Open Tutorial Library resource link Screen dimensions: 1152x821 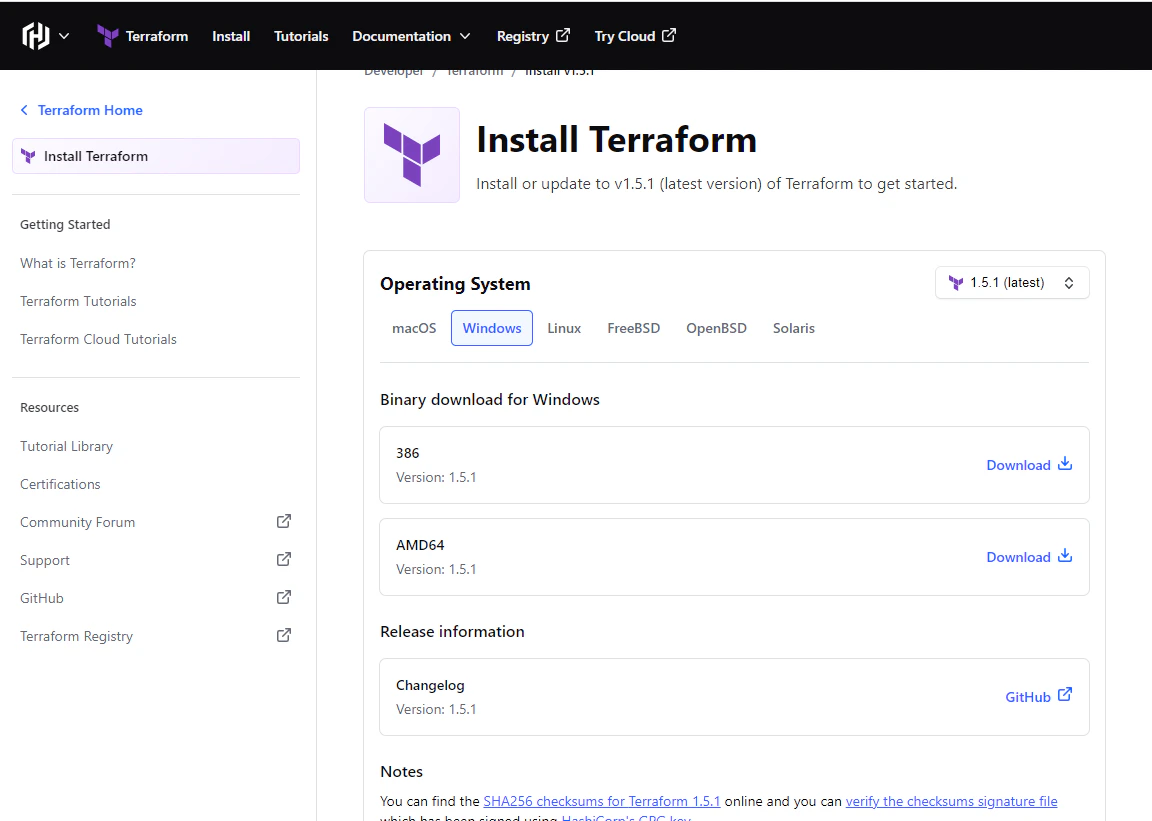click(66, 446)
